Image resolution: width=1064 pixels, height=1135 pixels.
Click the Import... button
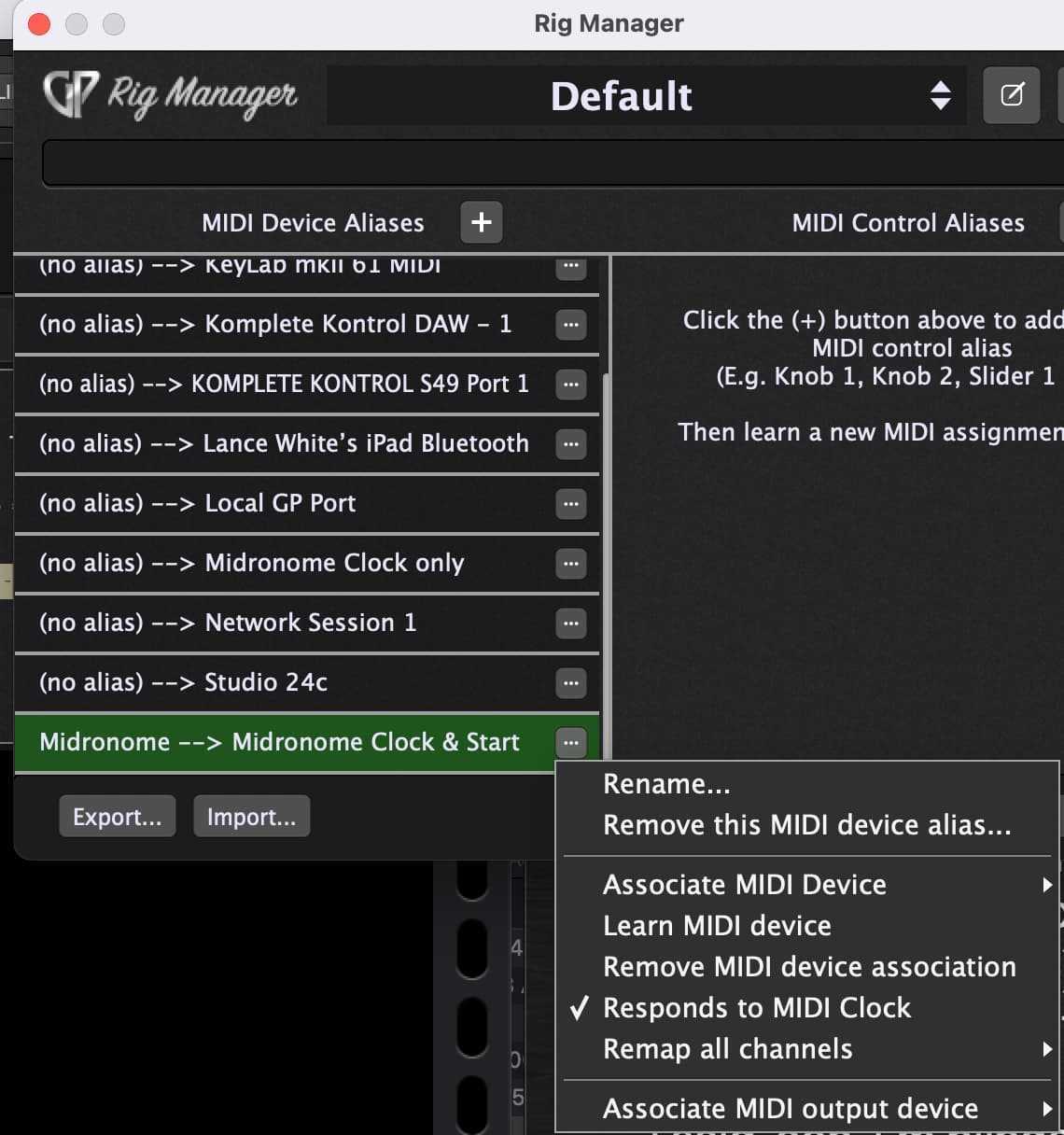point(251,817)
